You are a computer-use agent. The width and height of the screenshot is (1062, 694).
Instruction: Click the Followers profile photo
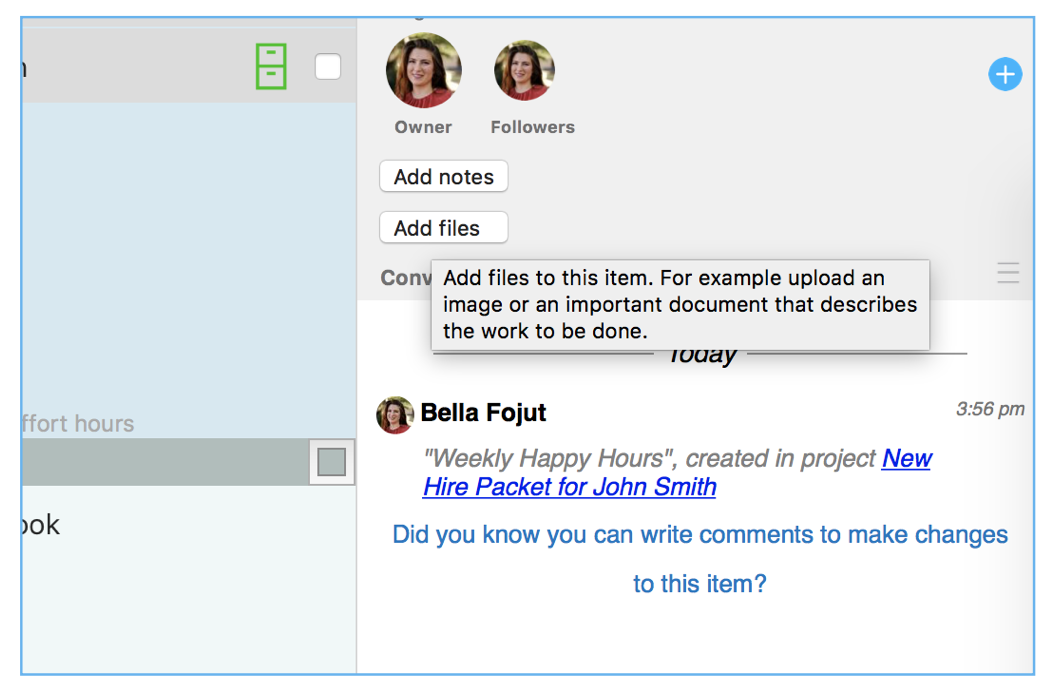point(525,71)
